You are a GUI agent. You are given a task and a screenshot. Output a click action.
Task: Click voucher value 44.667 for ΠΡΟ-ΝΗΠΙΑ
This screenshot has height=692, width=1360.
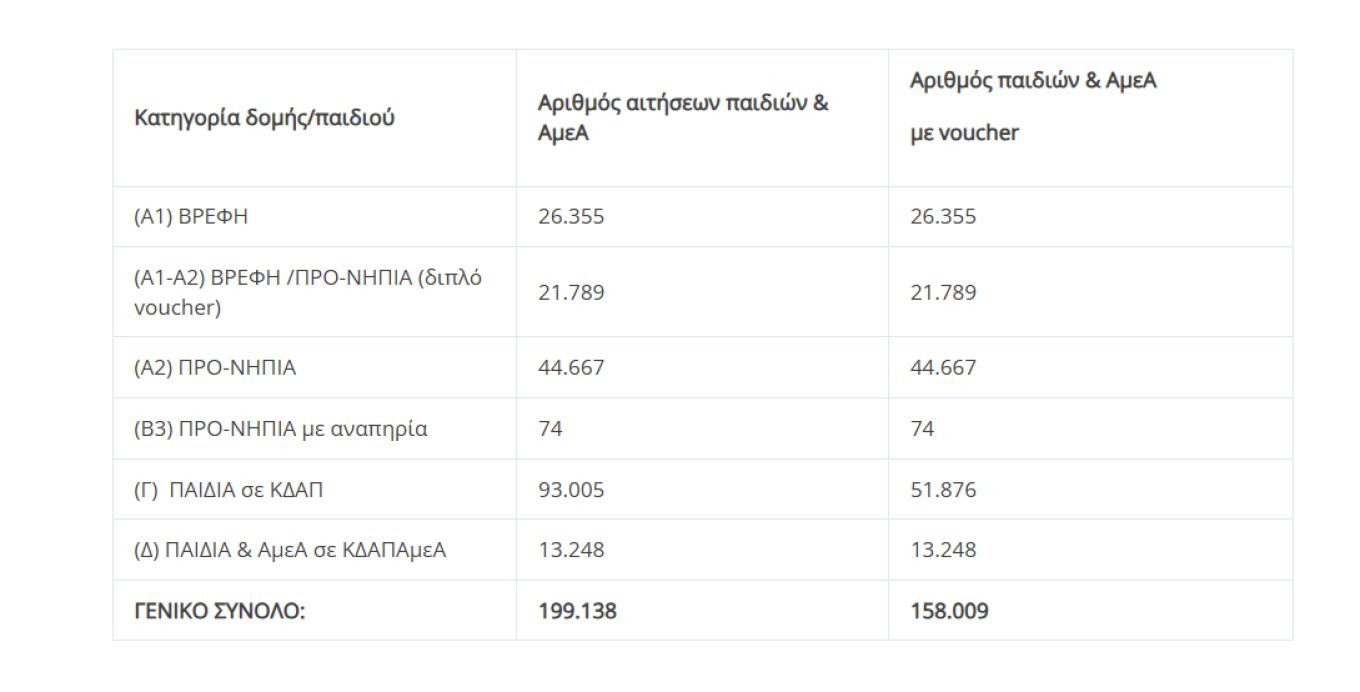click(943, 368)
